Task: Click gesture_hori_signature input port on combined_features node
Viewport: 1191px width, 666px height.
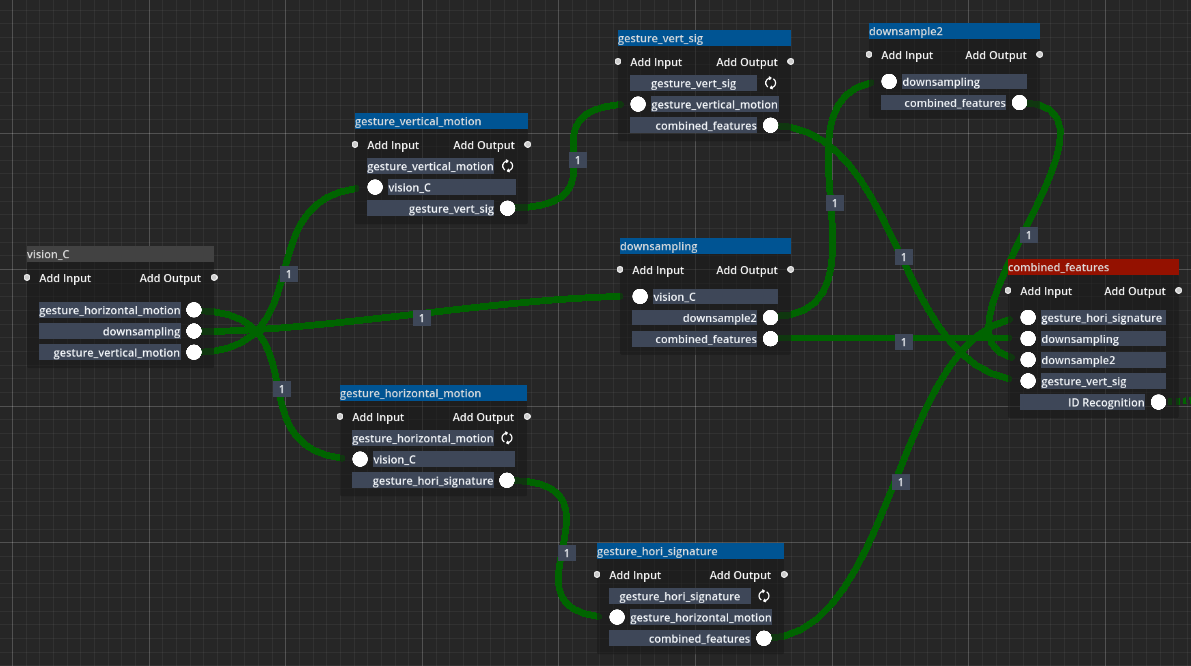Action: coord(1028,318)
